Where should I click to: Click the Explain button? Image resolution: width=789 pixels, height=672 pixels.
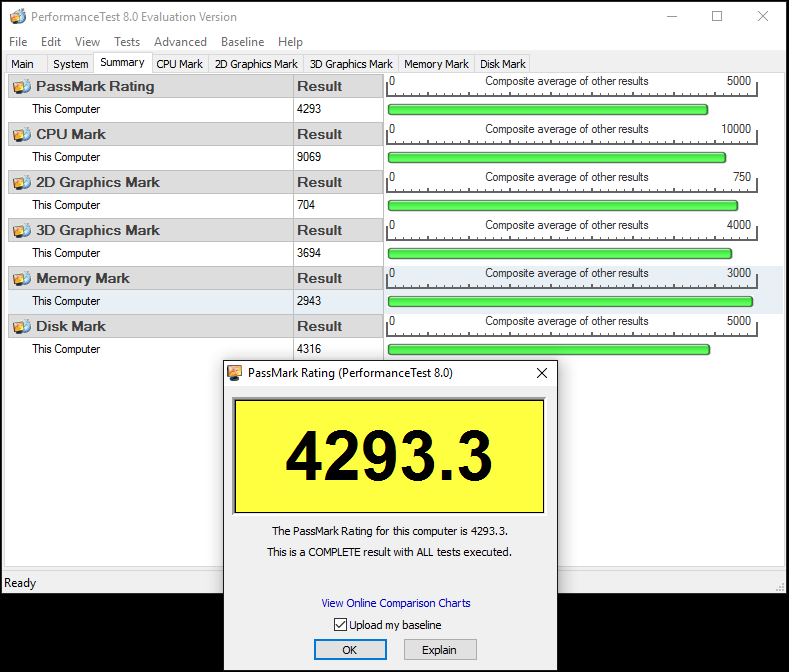point(440,650)
